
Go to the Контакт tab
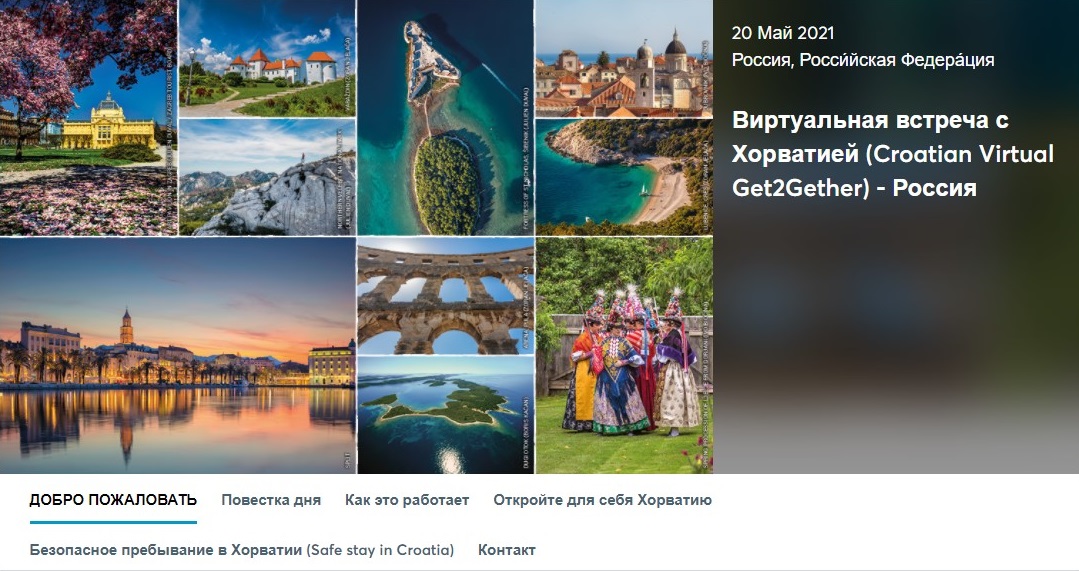506,550
